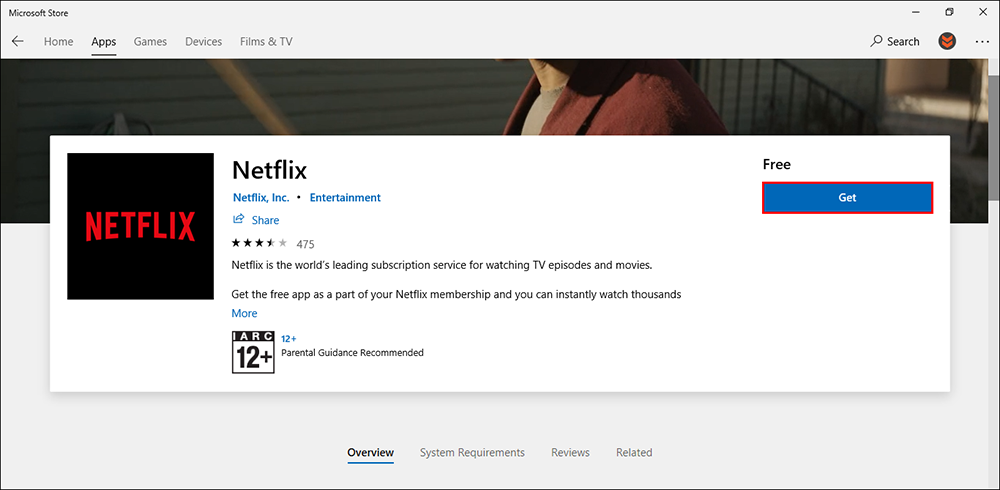The width and height of the screenshot is (1000, 490).
Task: Click the Free price label
Action: pos(776,165)
